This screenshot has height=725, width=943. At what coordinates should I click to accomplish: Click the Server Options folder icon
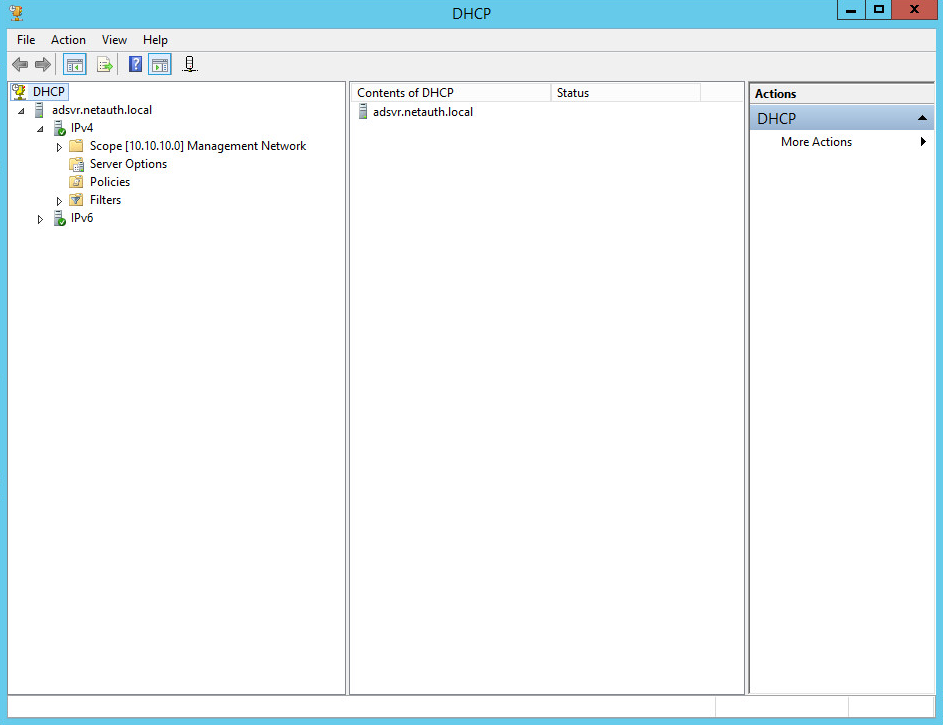click(76, 164)
